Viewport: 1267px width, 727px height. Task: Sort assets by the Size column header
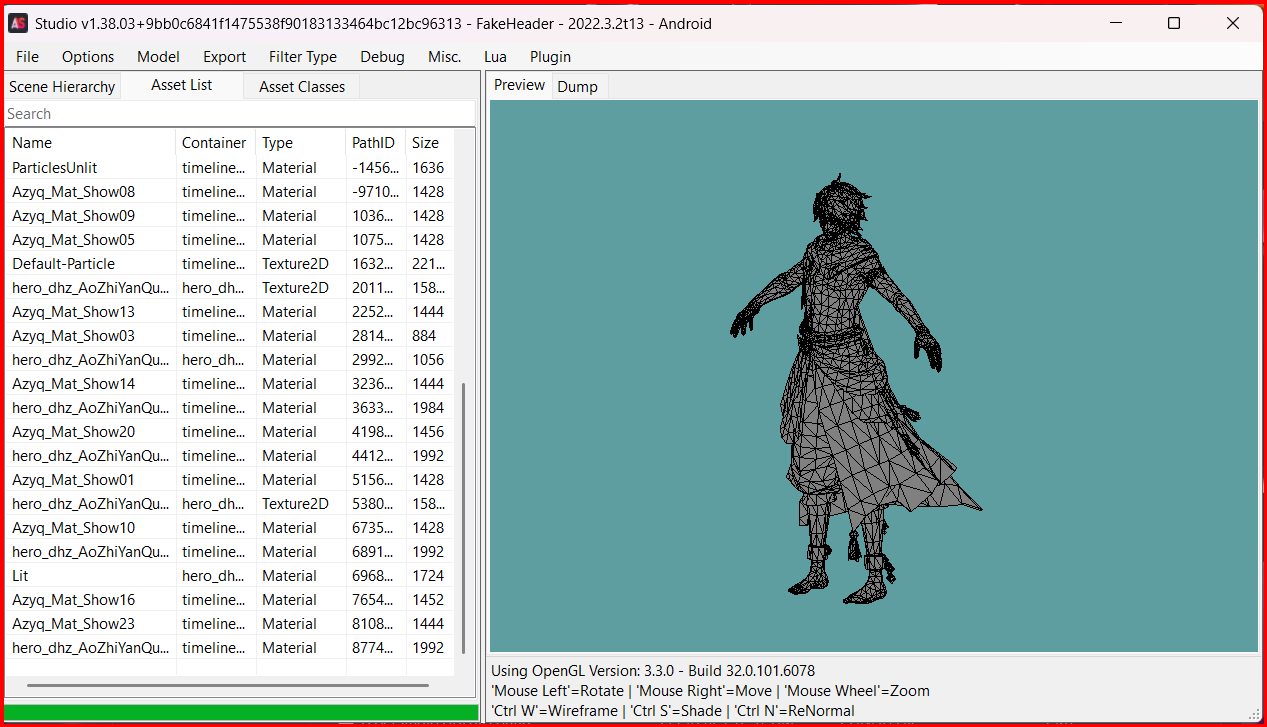[428, 143]
